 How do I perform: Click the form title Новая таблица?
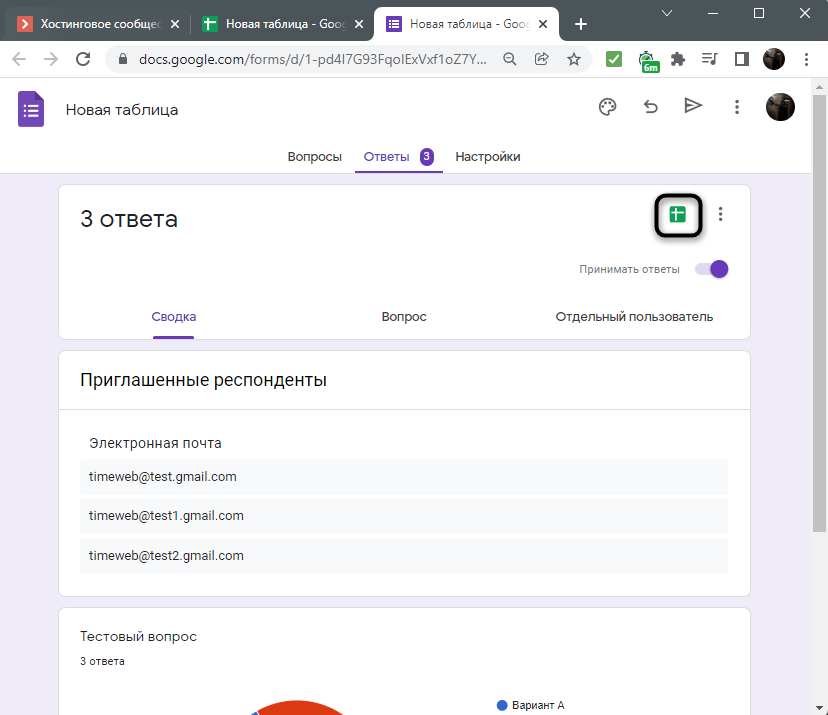pos(122,110)
